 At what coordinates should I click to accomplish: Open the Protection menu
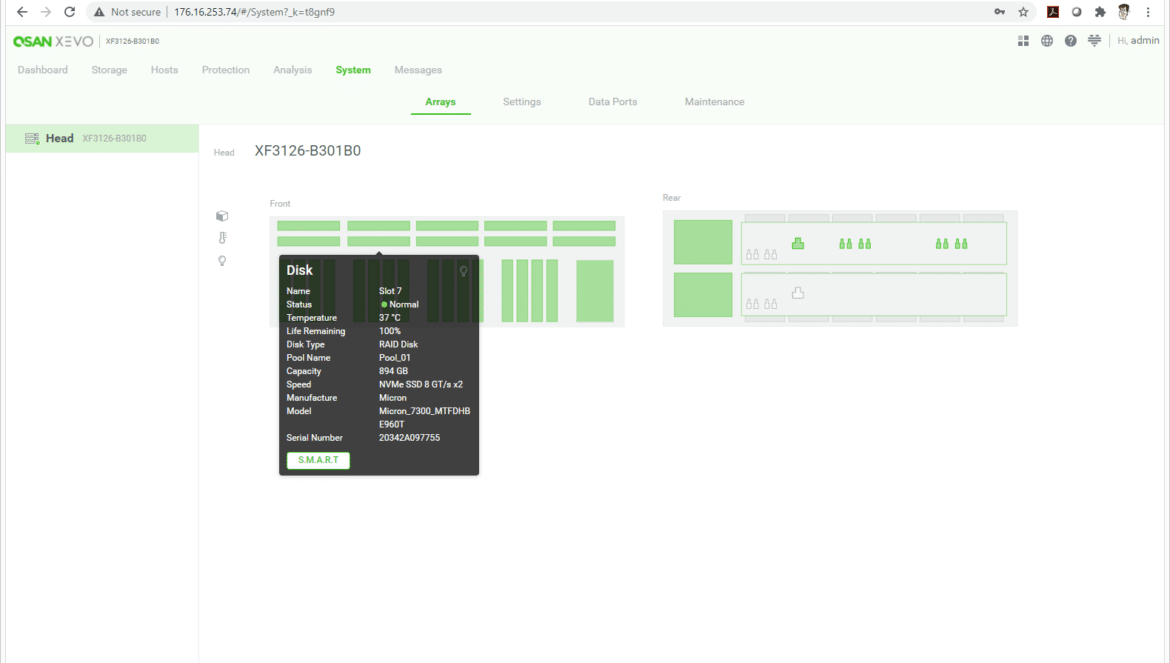coord(225,70)
